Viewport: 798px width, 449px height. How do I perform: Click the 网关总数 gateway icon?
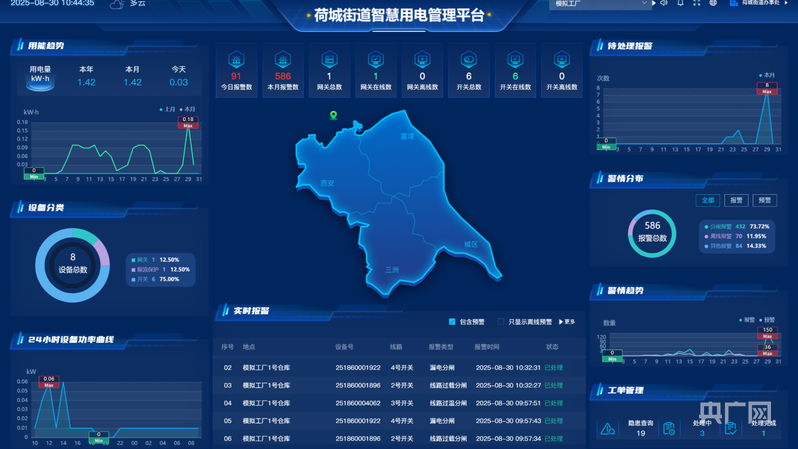pos(329,60)
